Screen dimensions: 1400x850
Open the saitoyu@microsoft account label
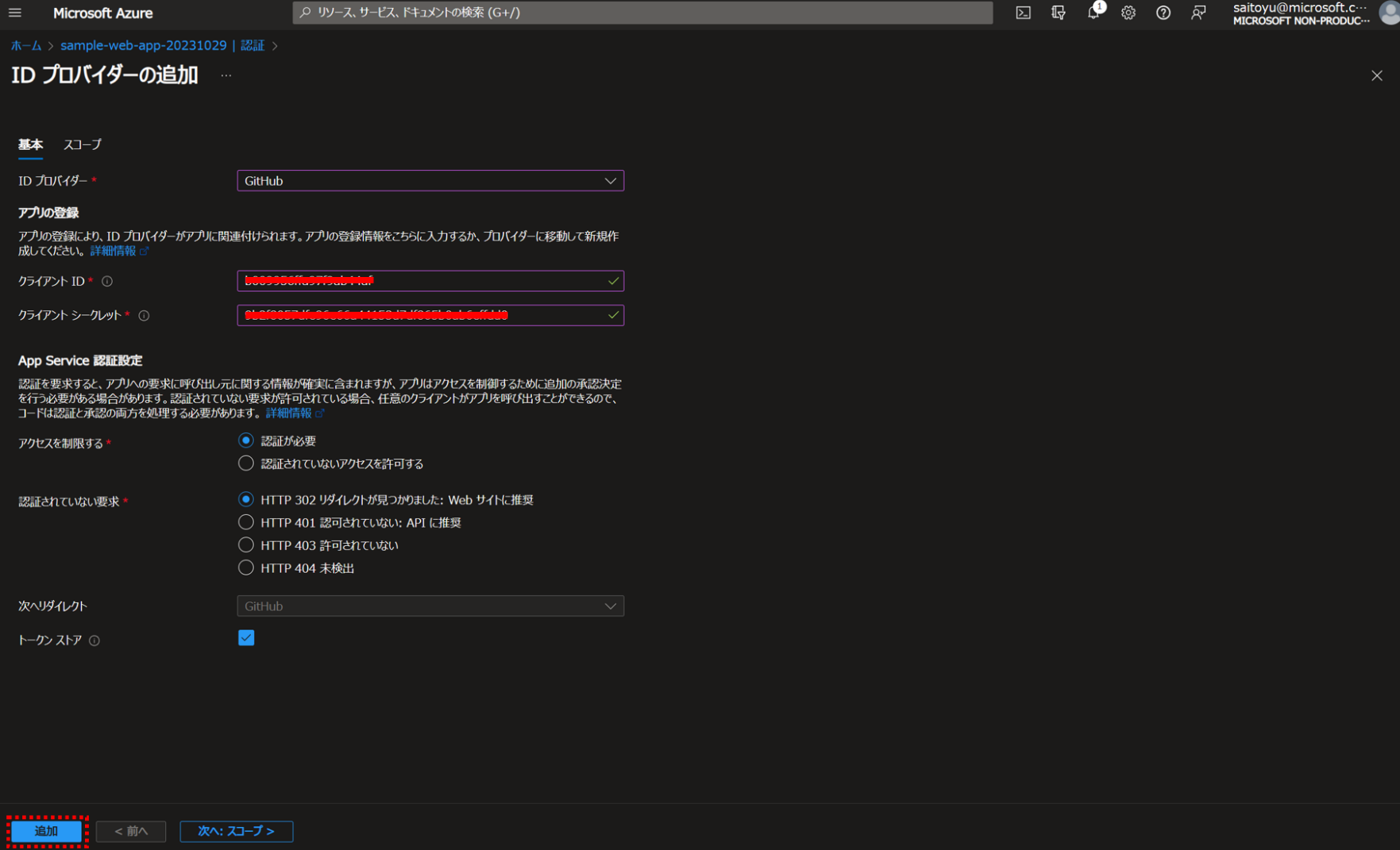1301,13
